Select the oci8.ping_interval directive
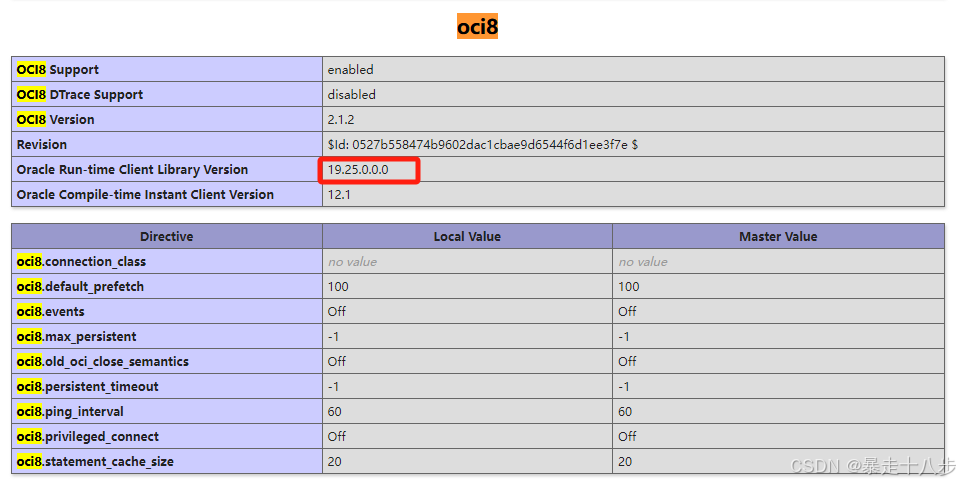Viewport: 960px width, 484px height. pyautogui.click(x=70, y=412)
